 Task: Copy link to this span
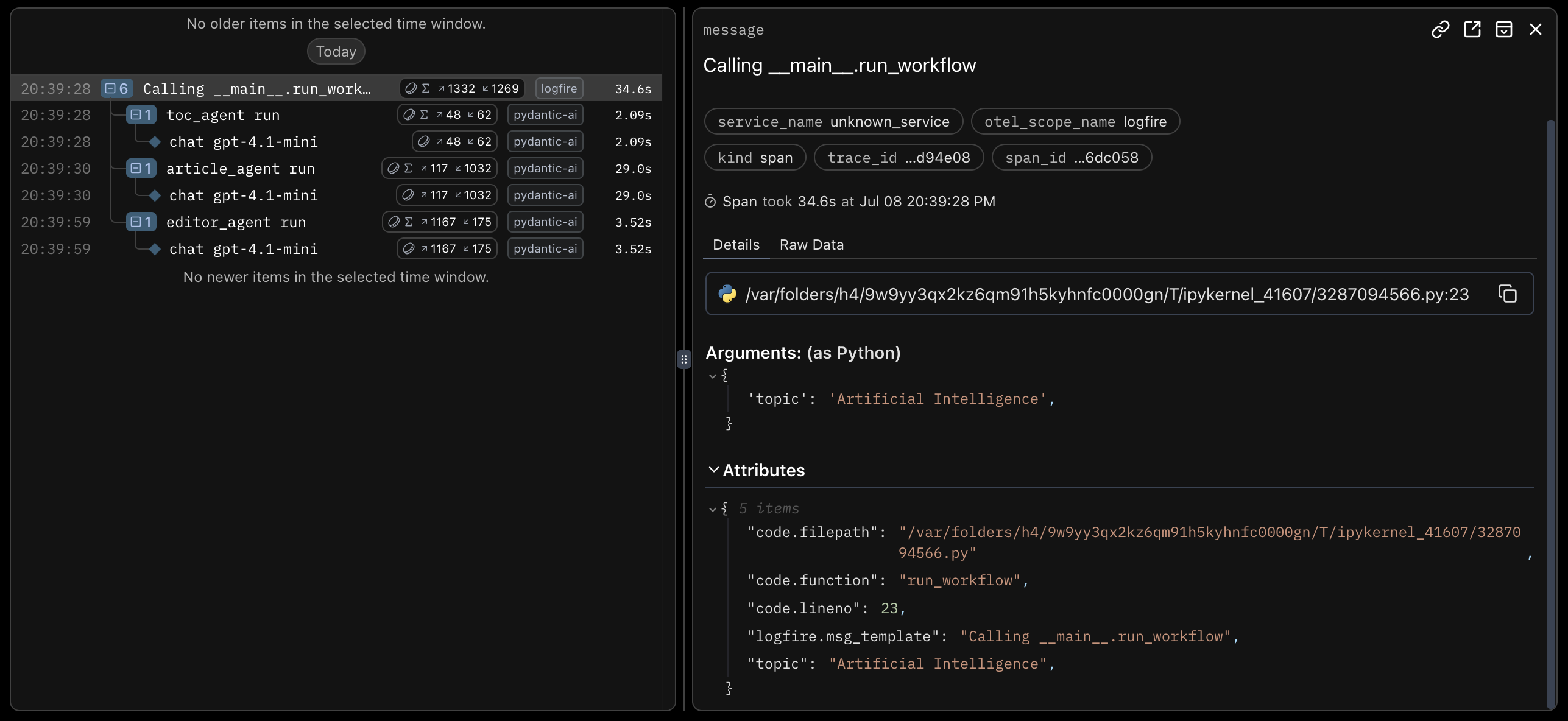pyautogui.click(x=1440, y=29)
